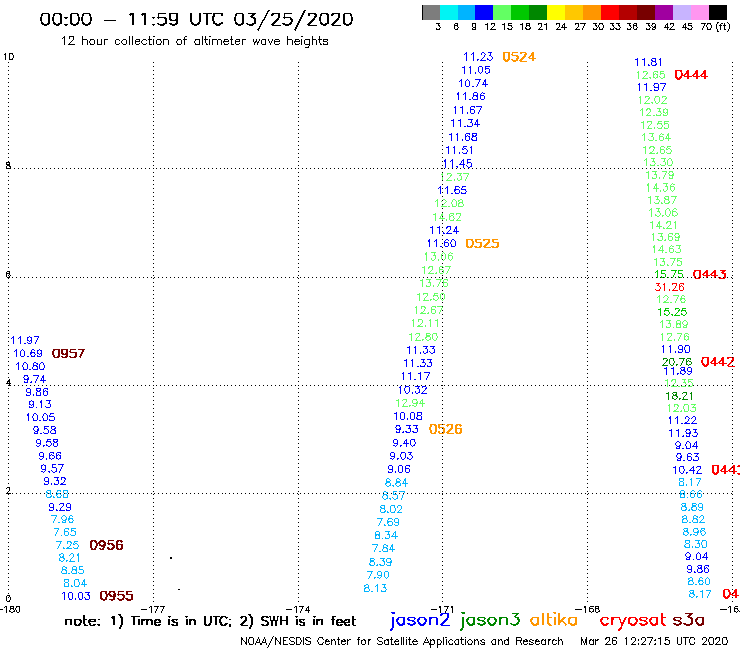This screenshot has height=650, width=740.
Task: Select the 14.63 wave height value
Action: [x=666, y=249]
